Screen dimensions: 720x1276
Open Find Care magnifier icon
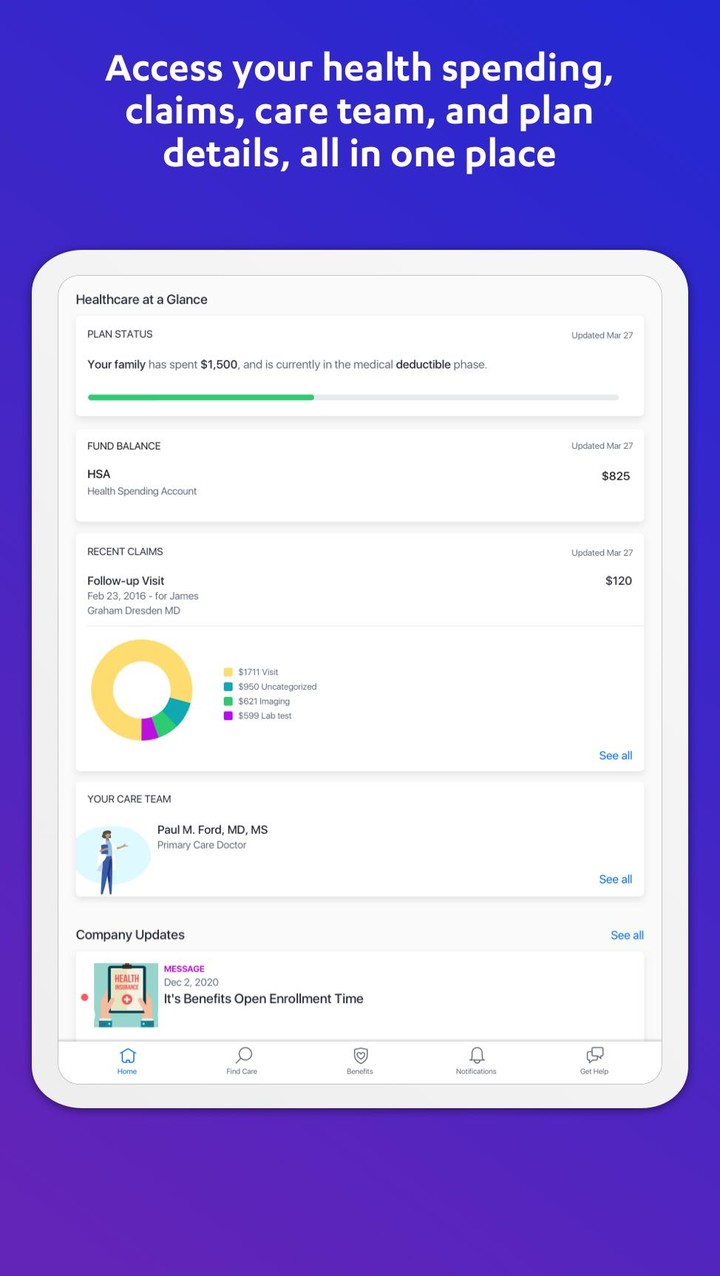tap(242, 1056)
